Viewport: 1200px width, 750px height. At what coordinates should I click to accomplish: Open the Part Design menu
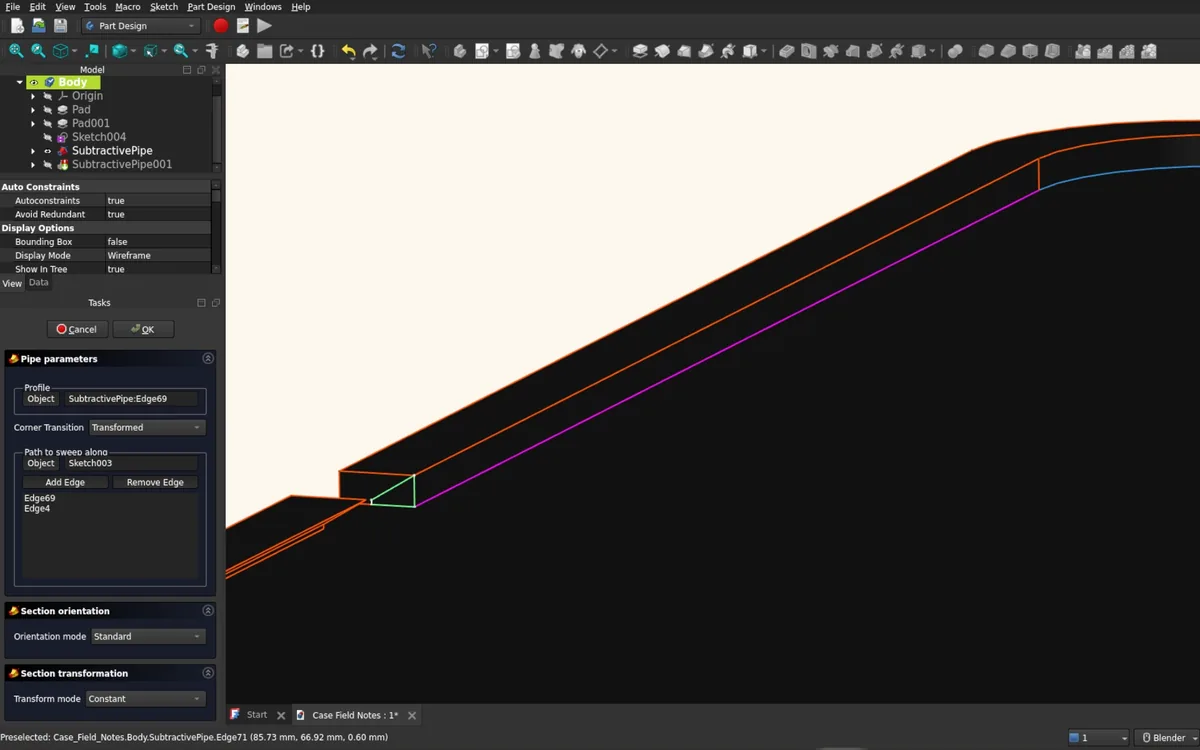(x=211, y=7)
